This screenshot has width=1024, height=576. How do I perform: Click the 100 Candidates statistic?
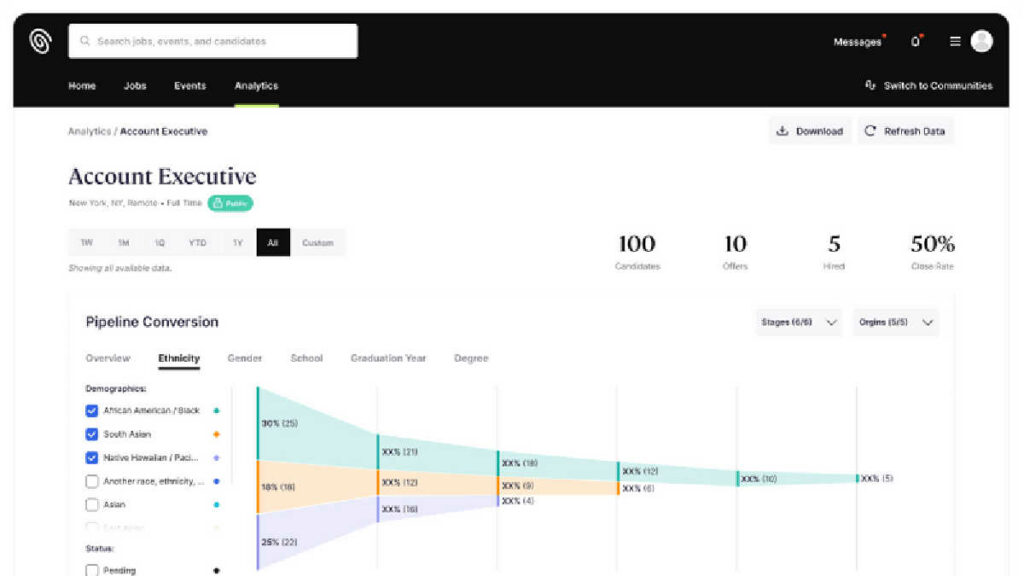(637, 251)
